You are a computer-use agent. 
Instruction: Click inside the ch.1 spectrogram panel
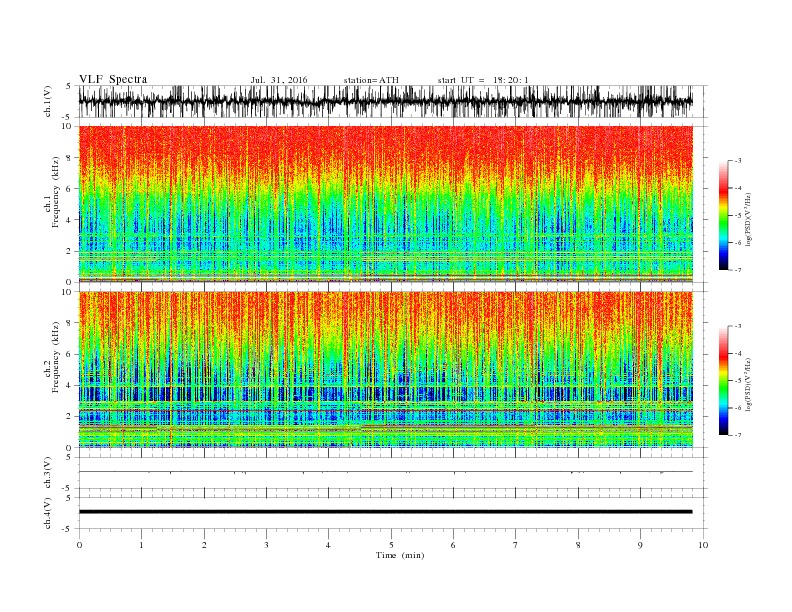385,204
